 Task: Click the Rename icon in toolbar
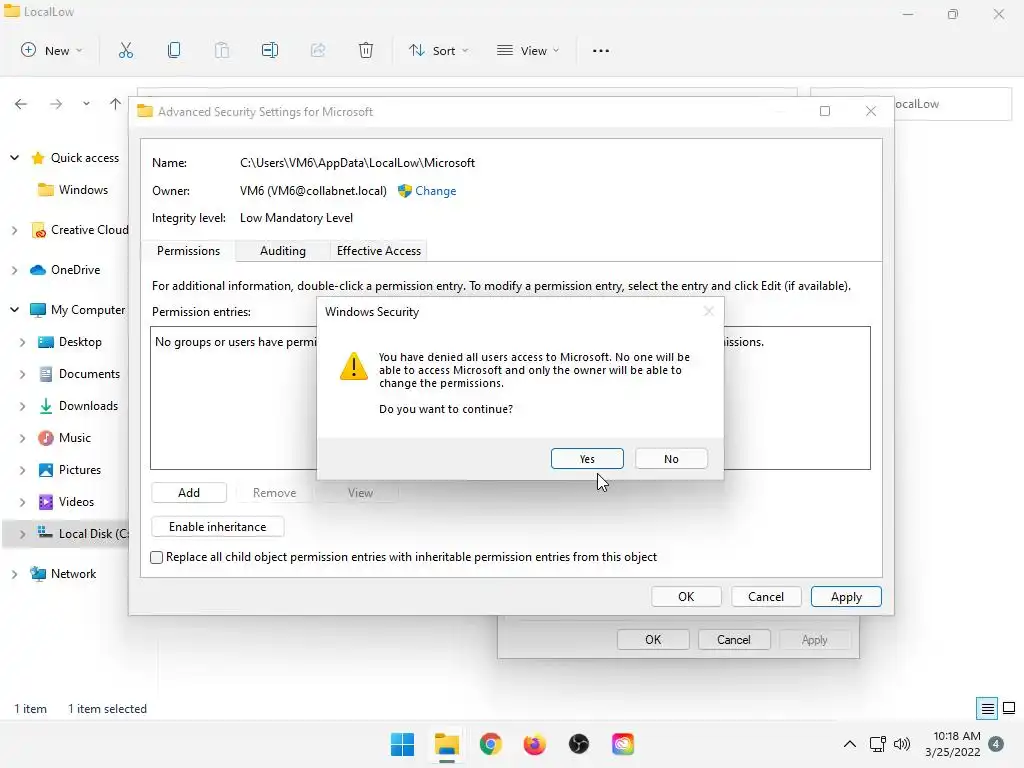270,50
